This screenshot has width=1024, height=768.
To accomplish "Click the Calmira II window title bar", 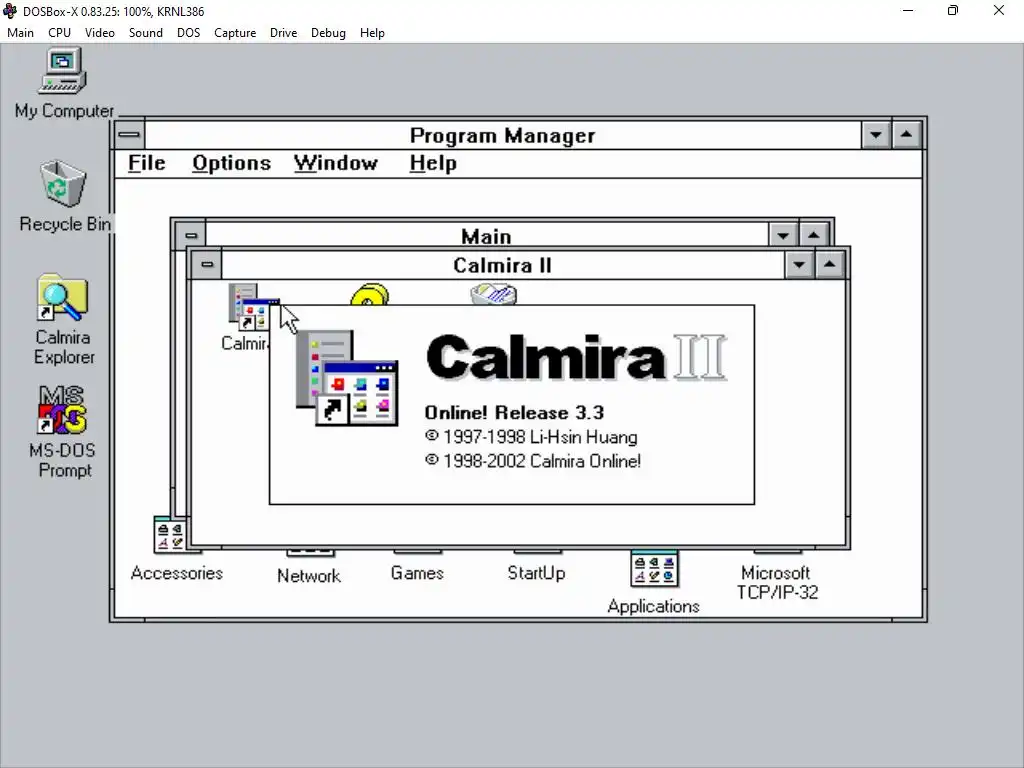I will coord(503,264).
